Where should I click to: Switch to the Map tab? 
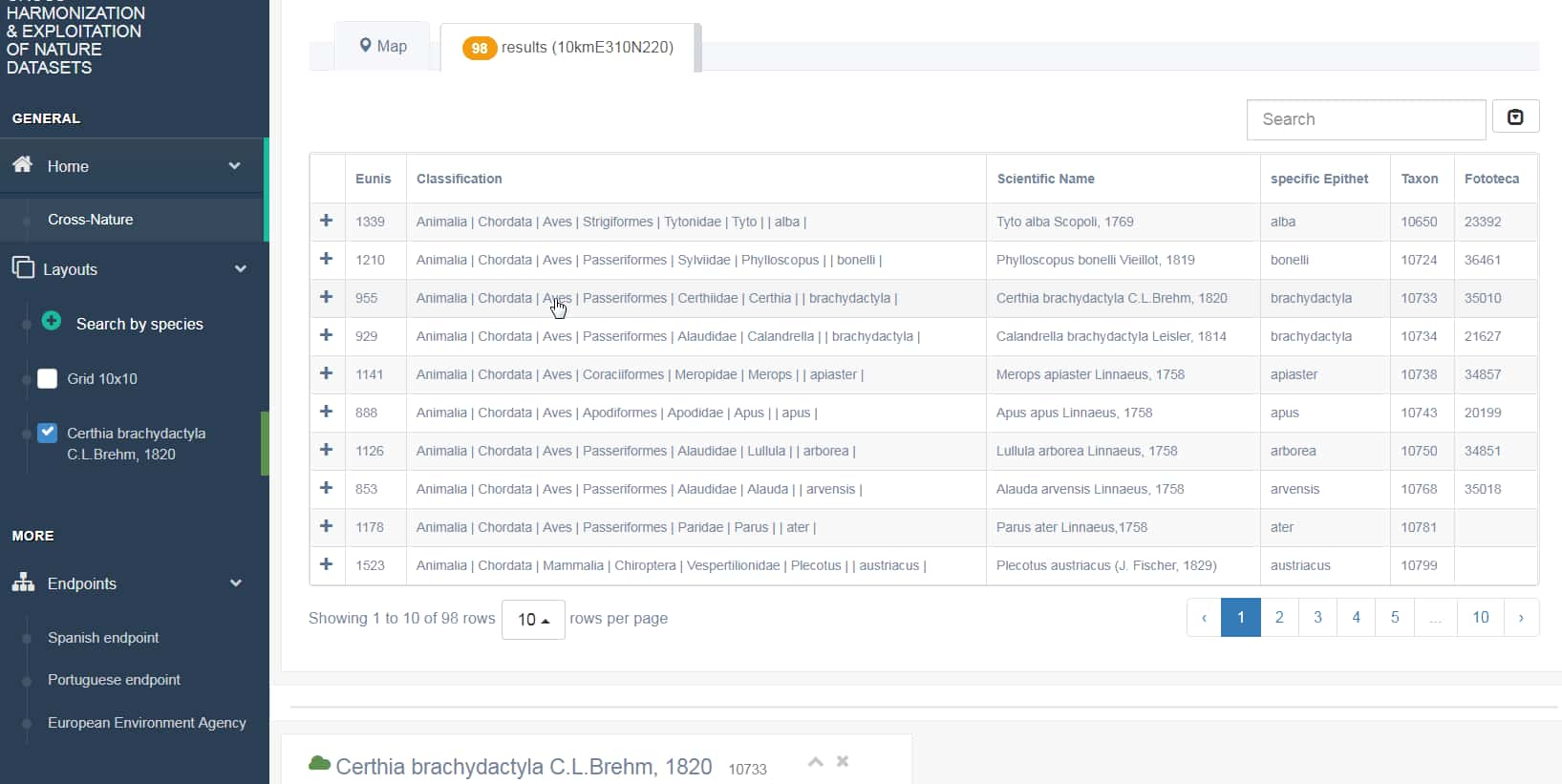tap(382, 46)
